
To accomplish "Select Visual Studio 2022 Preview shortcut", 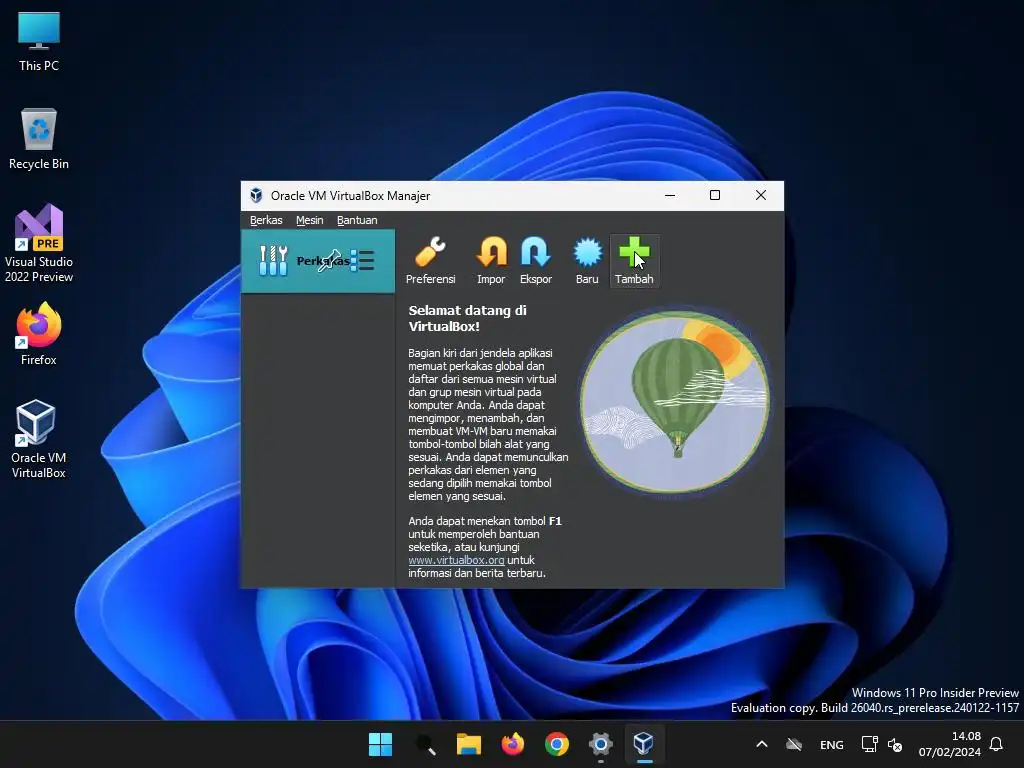I will (x=39, y=243).
